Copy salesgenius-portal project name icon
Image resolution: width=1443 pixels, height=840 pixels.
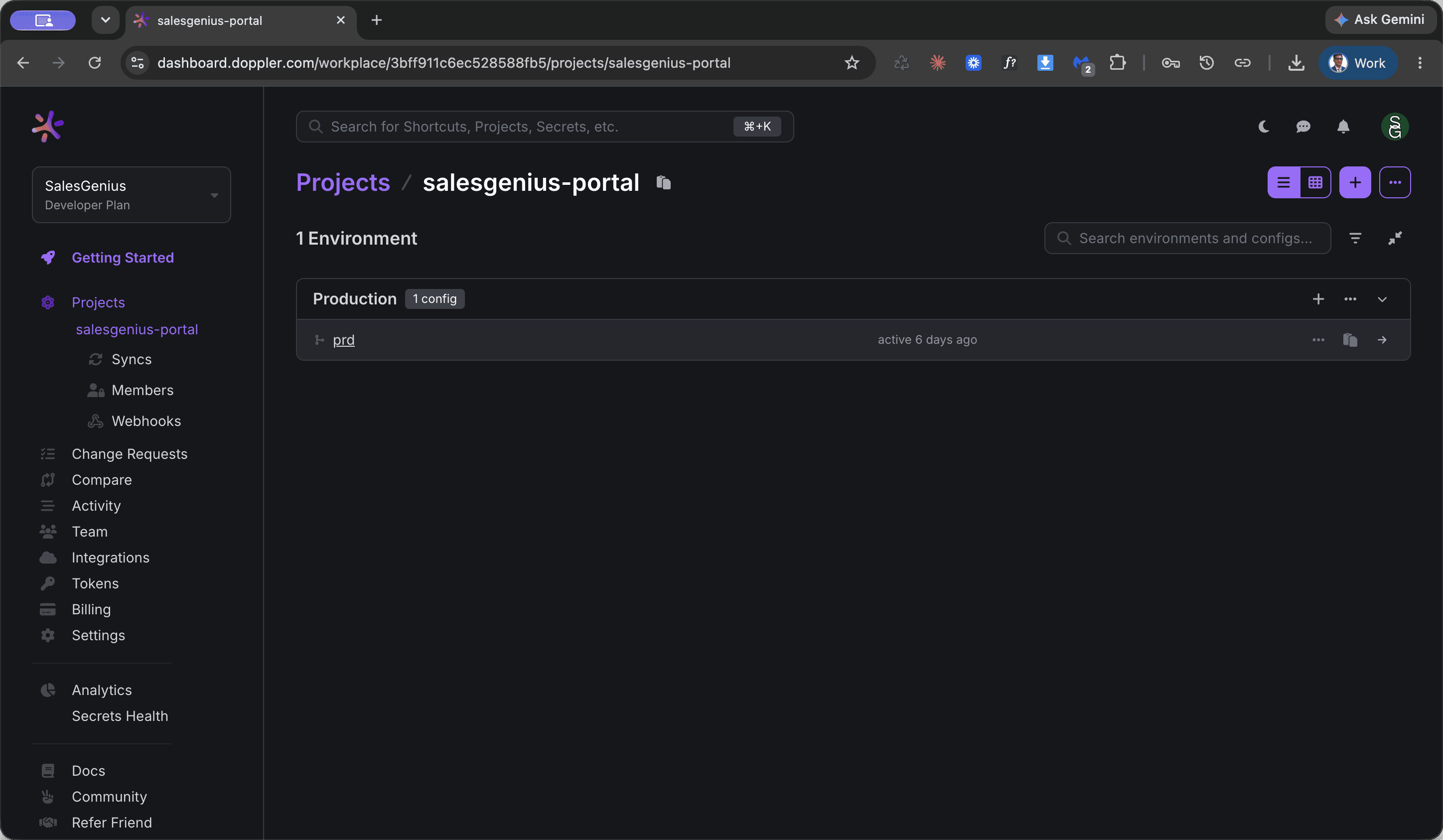[x=663, y=183]
